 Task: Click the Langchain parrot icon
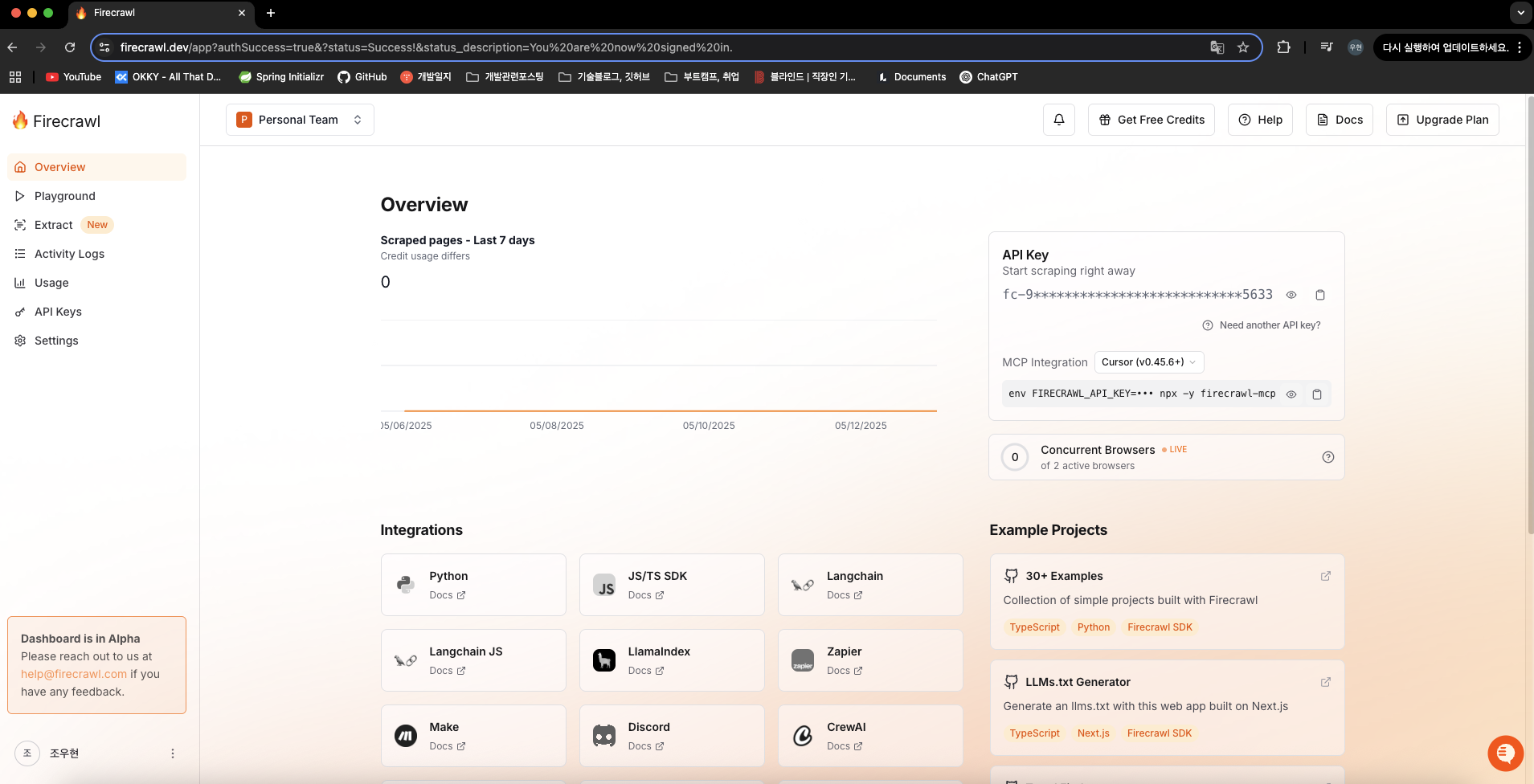803,585
